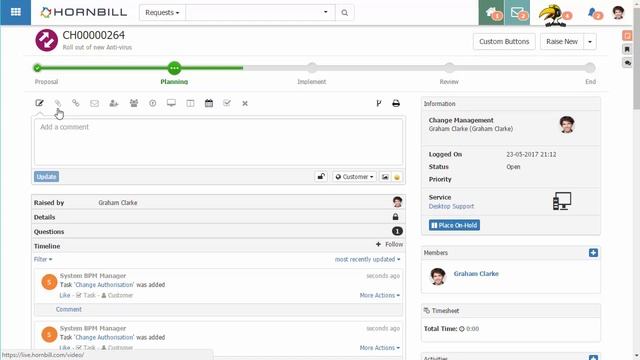
Task: Click the Update button
Action: coord(47,176)
